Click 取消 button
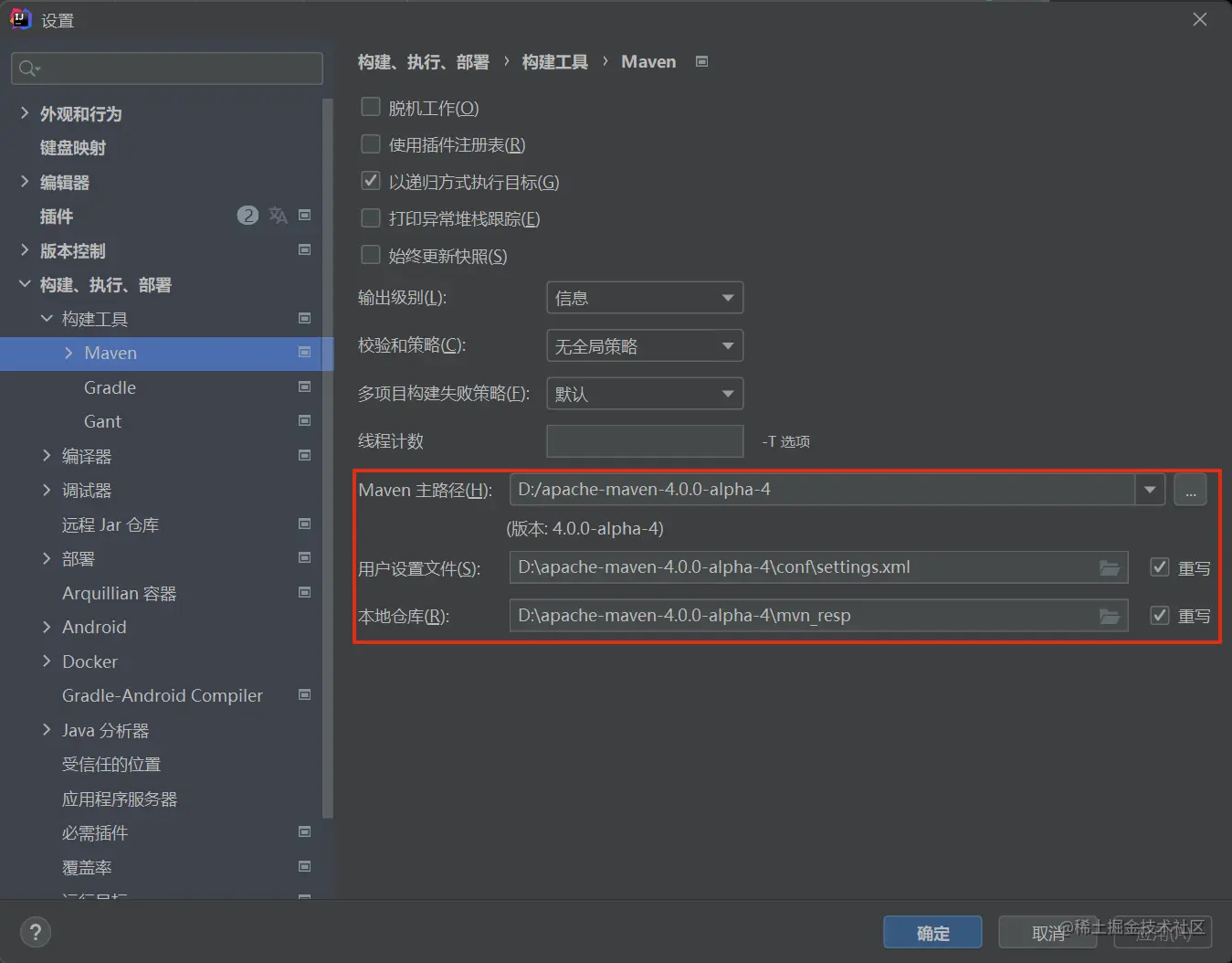Image resolution: width=1232 pixels, height=963 pixels. click(1048, 932)
